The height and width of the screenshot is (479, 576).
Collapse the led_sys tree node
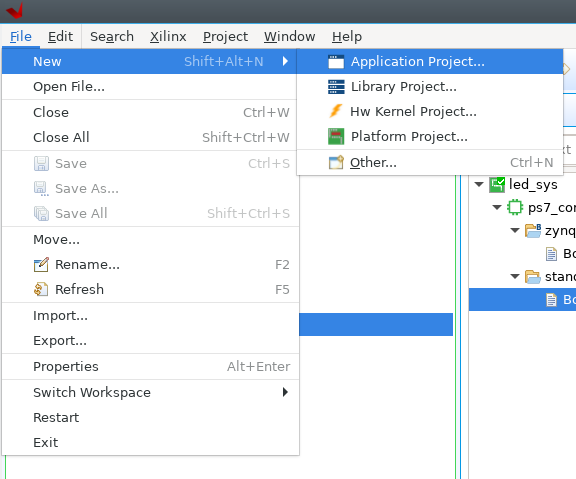(479, 184)
